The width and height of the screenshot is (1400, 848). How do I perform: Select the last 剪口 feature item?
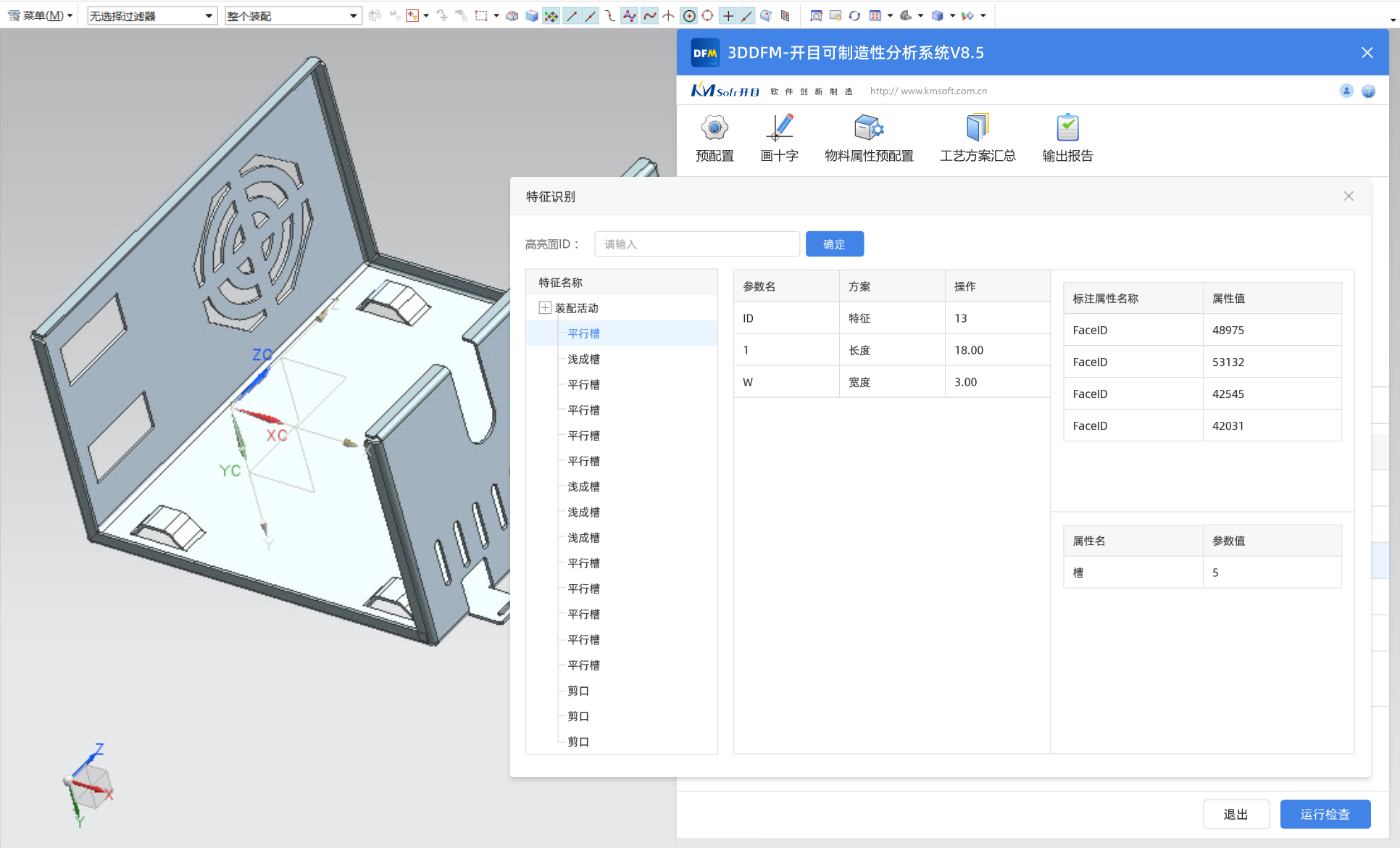click(578, 741)
